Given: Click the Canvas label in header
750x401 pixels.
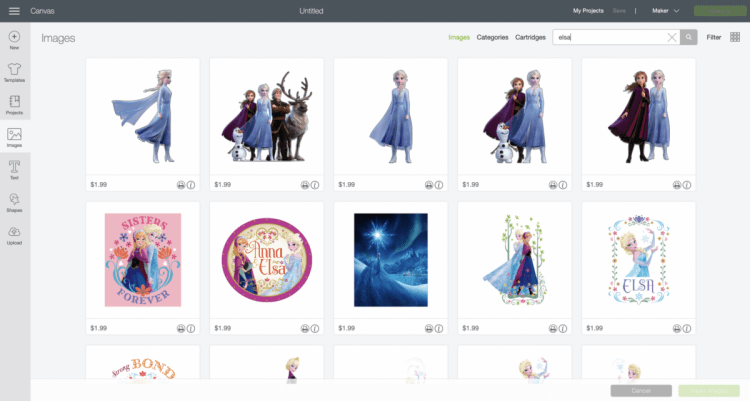Looking at the screenshot, I should [x=42, y=11].
